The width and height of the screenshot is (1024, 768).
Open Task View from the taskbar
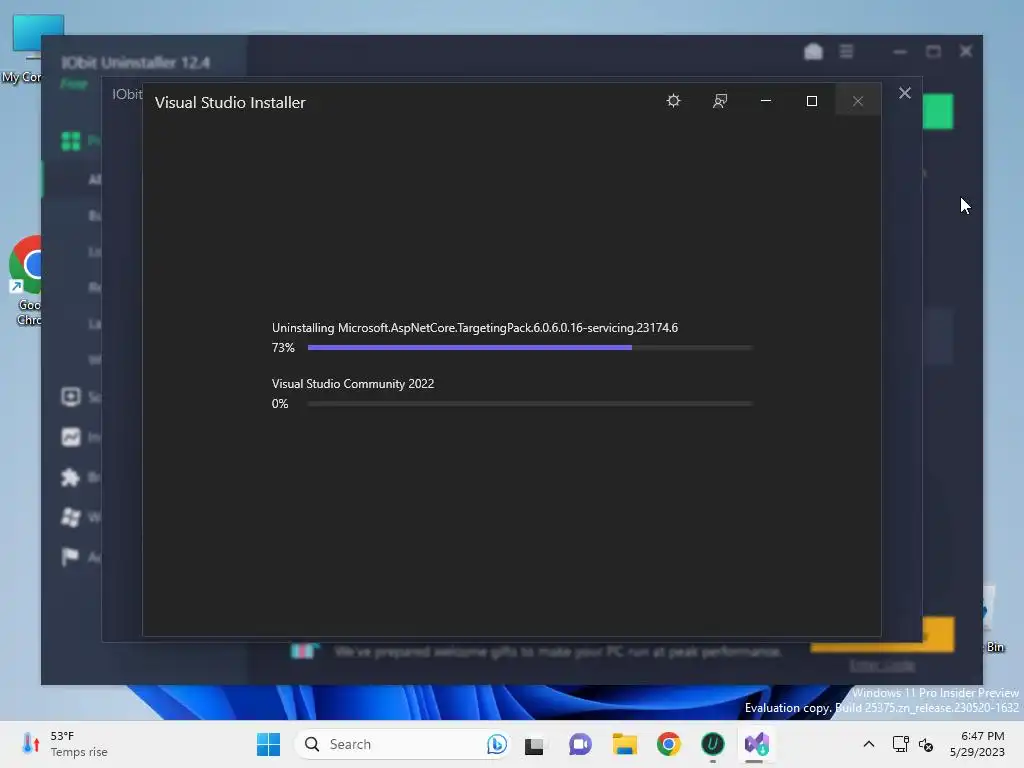[534, 744]
